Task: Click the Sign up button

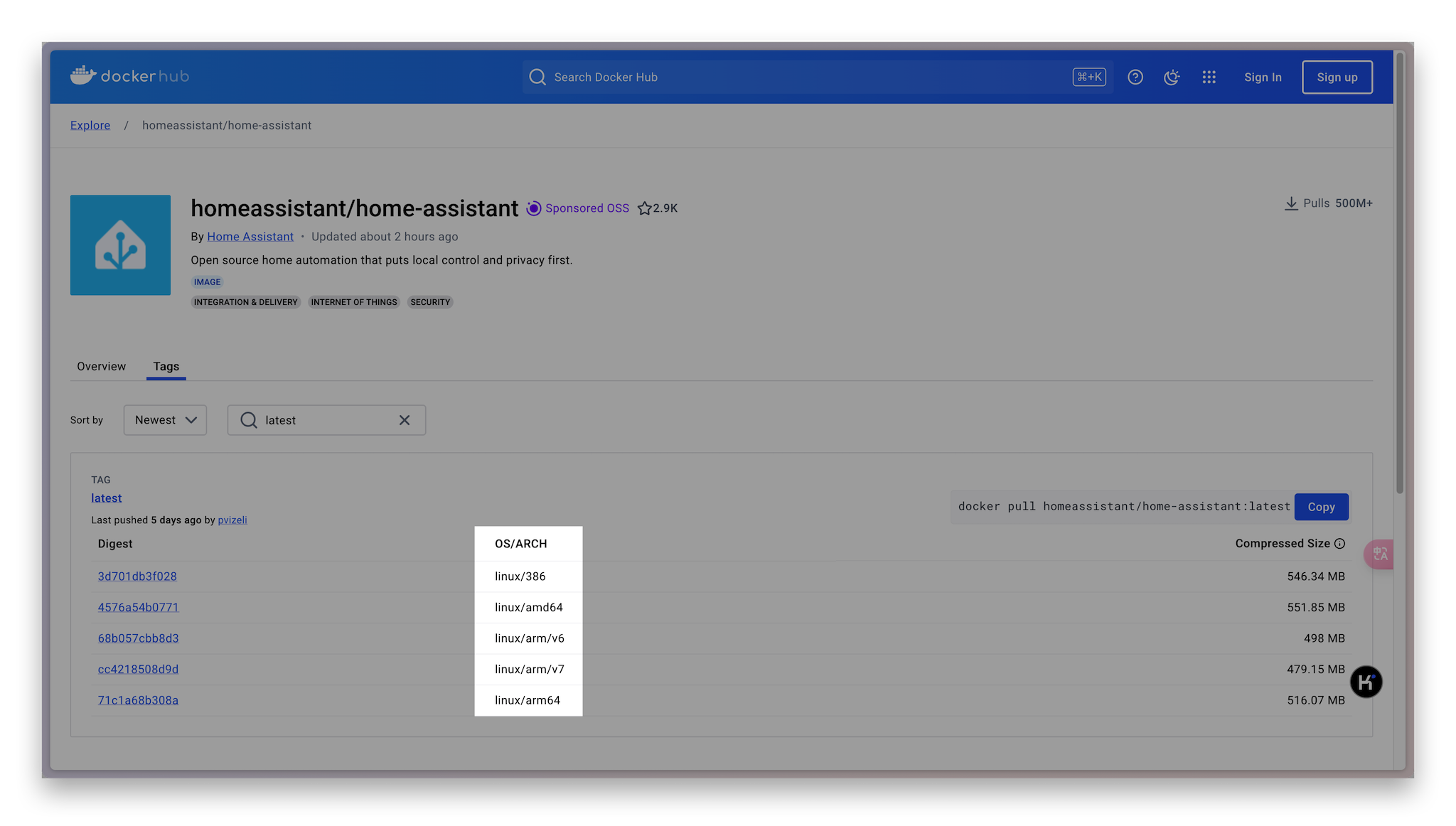Action: (x=1337, y=77)
